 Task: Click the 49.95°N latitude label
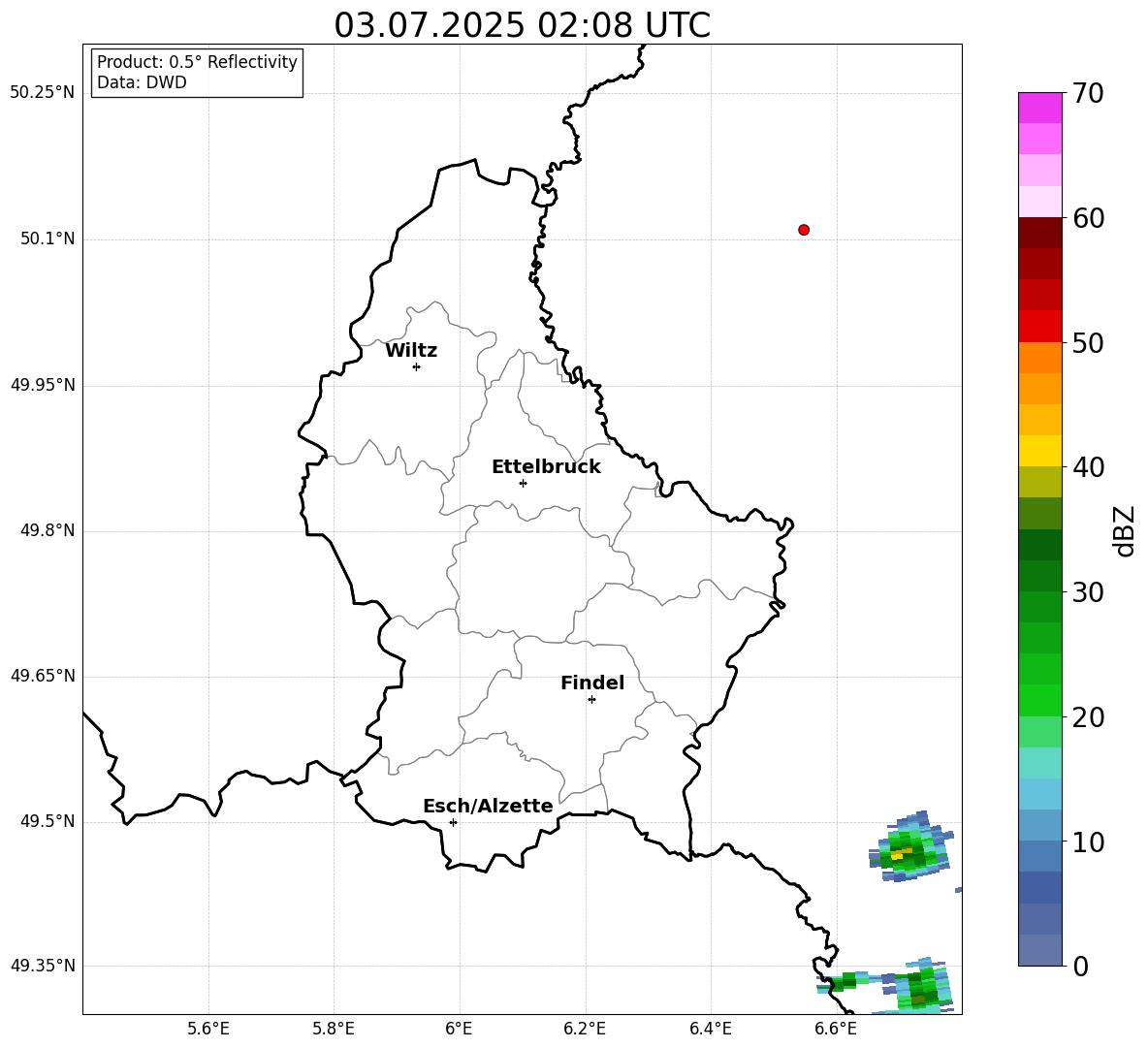[x=43, y=385]
